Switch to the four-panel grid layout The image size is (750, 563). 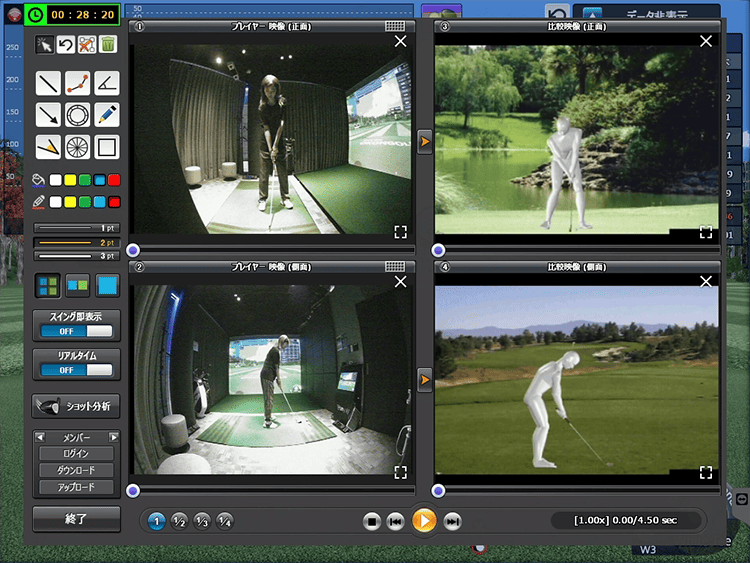(47, 286)
